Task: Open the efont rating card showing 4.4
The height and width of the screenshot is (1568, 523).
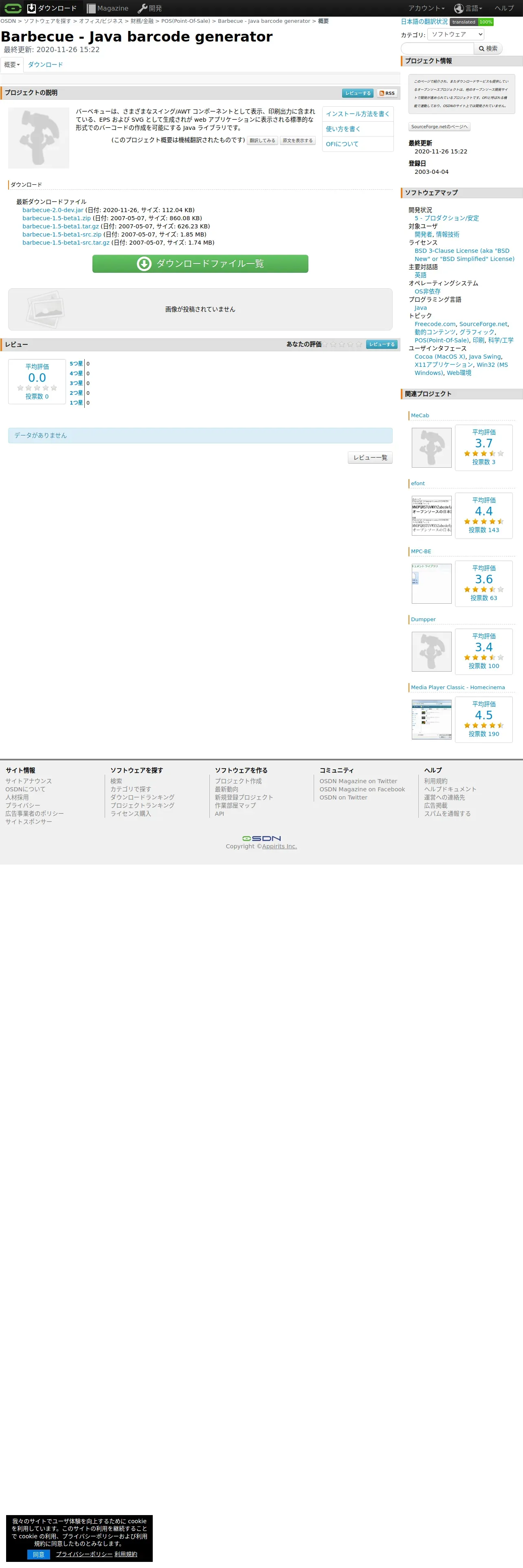Action: tap(484, 516)
